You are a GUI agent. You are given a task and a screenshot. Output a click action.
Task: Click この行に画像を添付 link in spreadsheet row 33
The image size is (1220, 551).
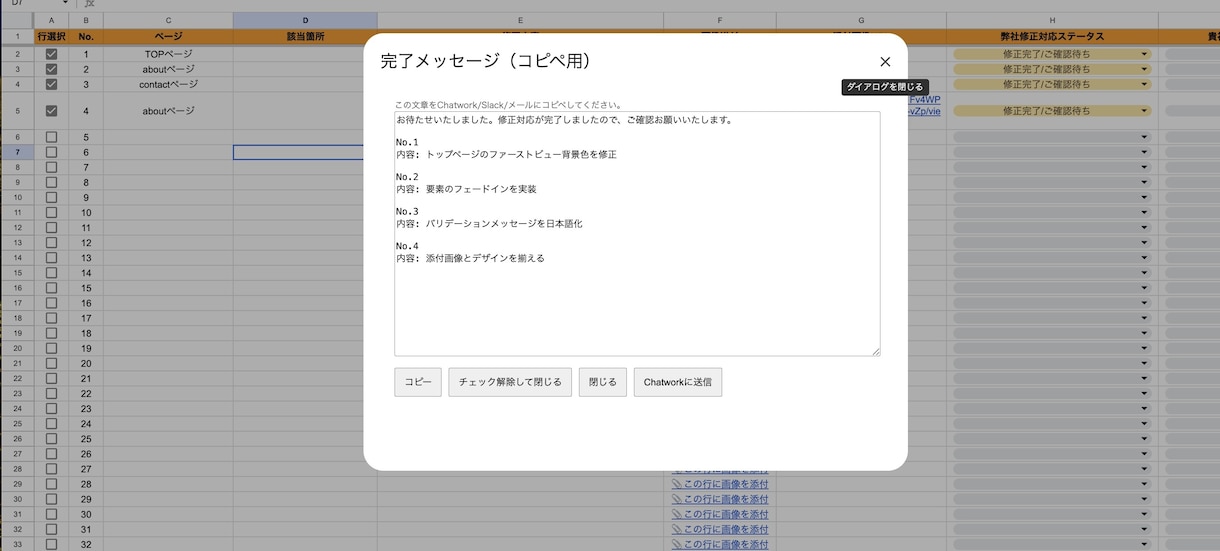720,544
